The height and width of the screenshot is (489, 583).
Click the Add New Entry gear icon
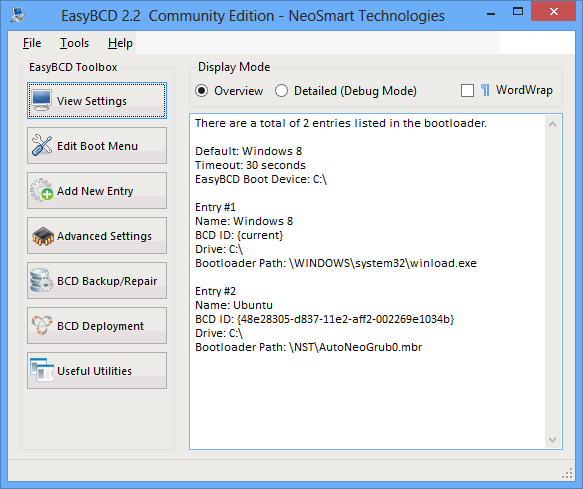(x=42, y=190)
